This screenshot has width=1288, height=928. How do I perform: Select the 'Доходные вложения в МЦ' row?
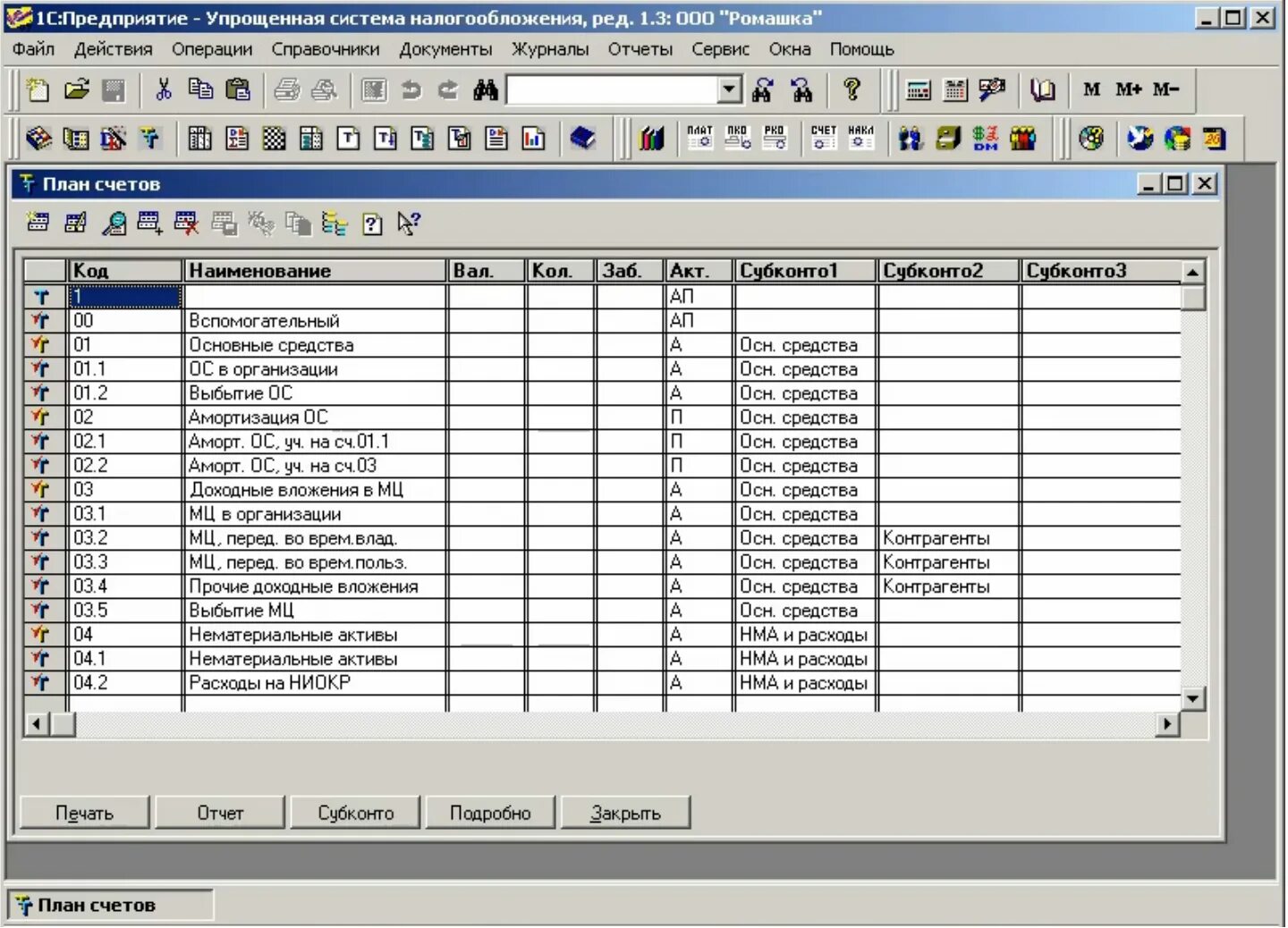[602, 490]
